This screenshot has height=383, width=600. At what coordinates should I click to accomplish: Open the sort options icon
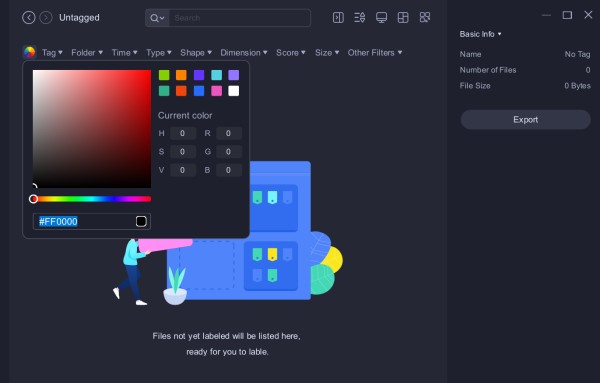(x=360, y=17)
